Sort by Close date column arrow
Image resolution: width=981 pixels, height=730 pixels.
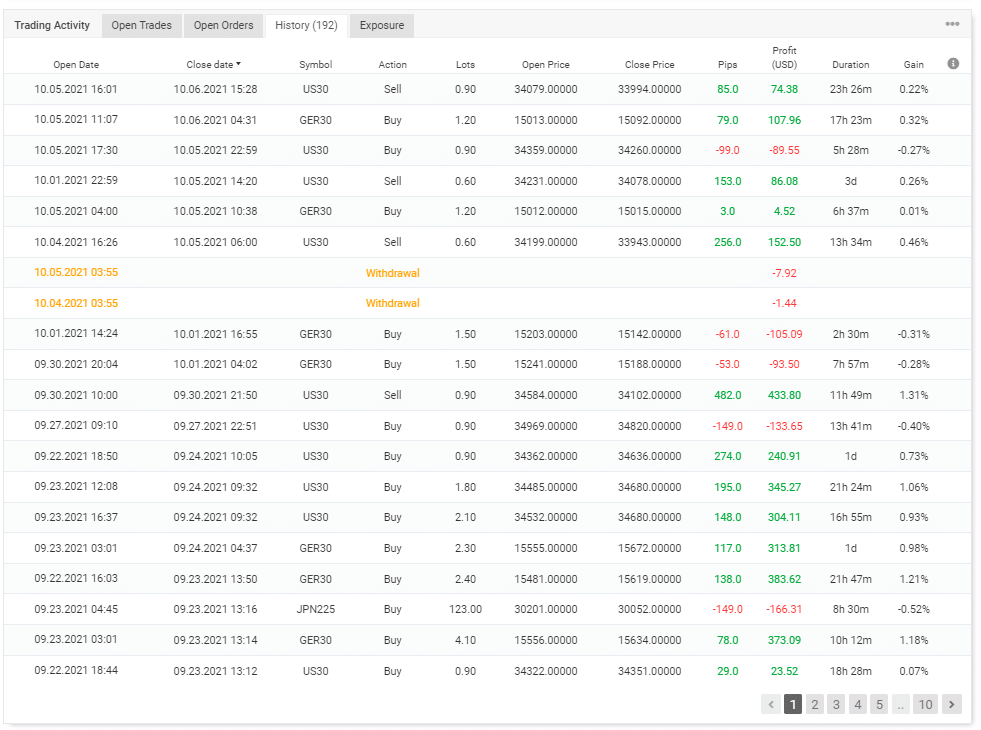238,64
